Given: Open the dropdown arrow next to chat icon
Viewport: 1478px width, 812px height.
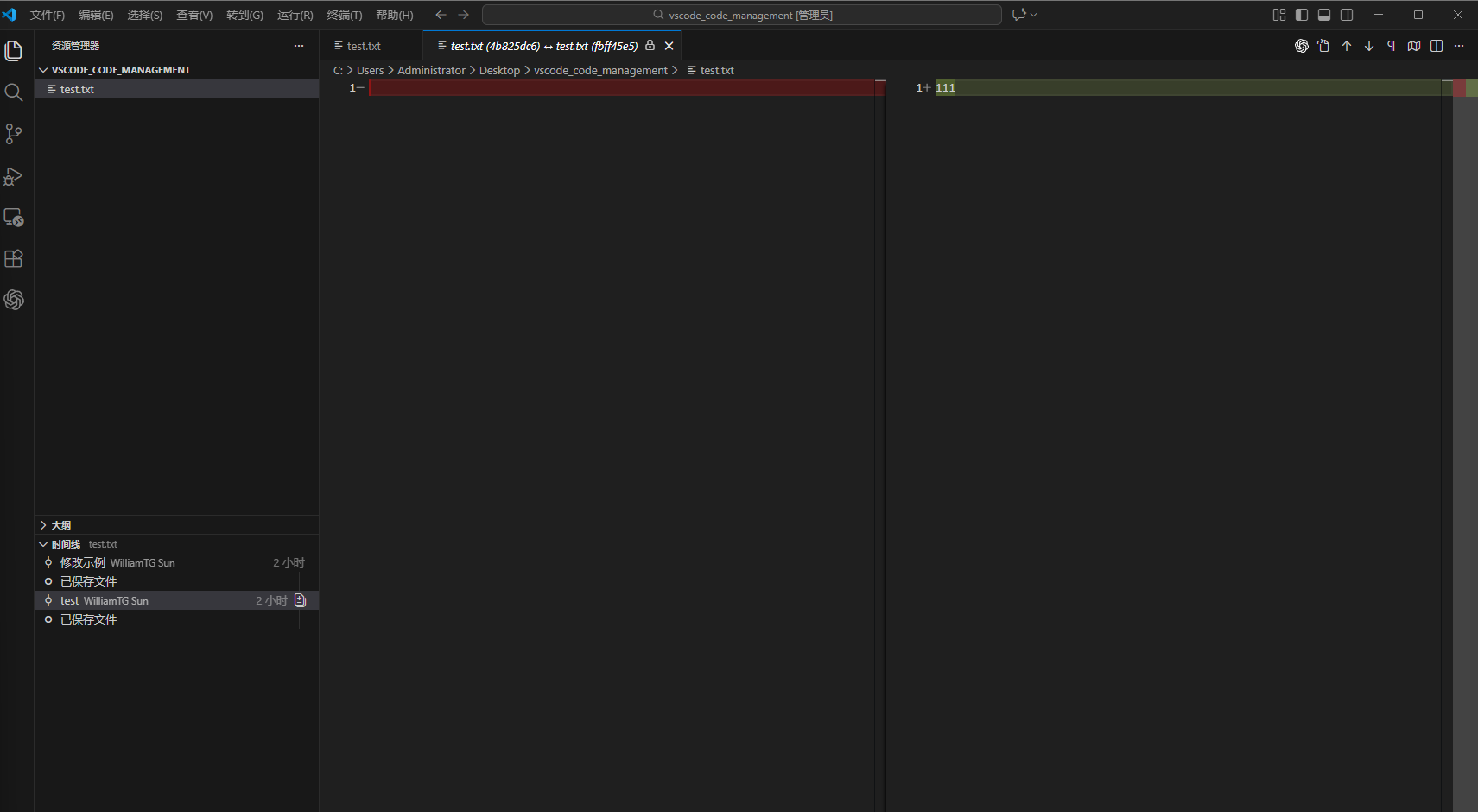Looking at the screenshot, I should [x=1034, y=15].
